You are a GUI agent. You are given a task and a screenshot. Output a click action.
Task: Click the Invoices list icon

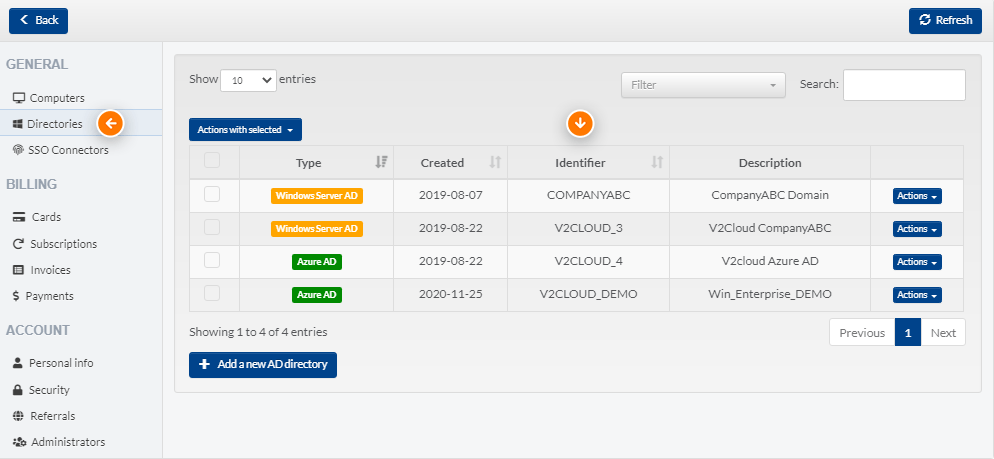[x=18, y=270]
